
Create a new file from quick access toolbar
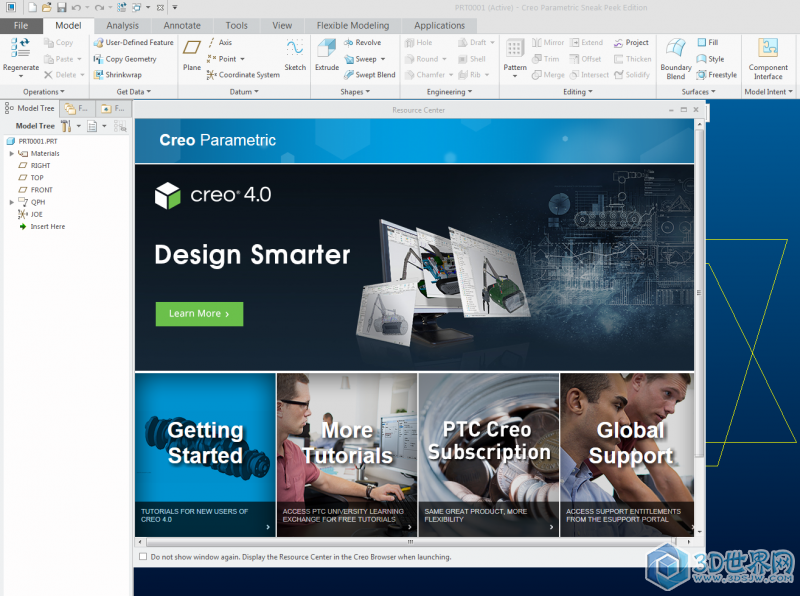pyautogui.click(x=32, y=7)
